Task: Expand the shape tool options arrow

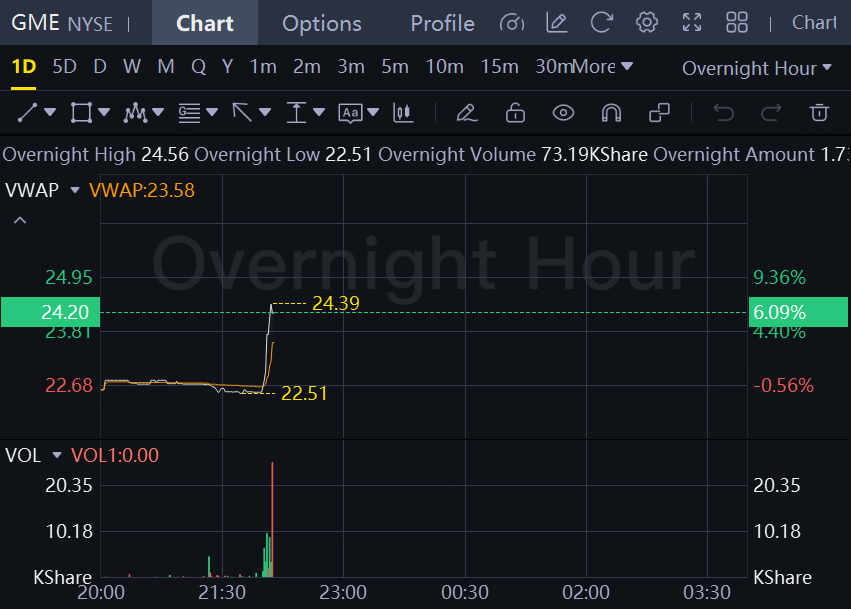Action: (104, 112)
